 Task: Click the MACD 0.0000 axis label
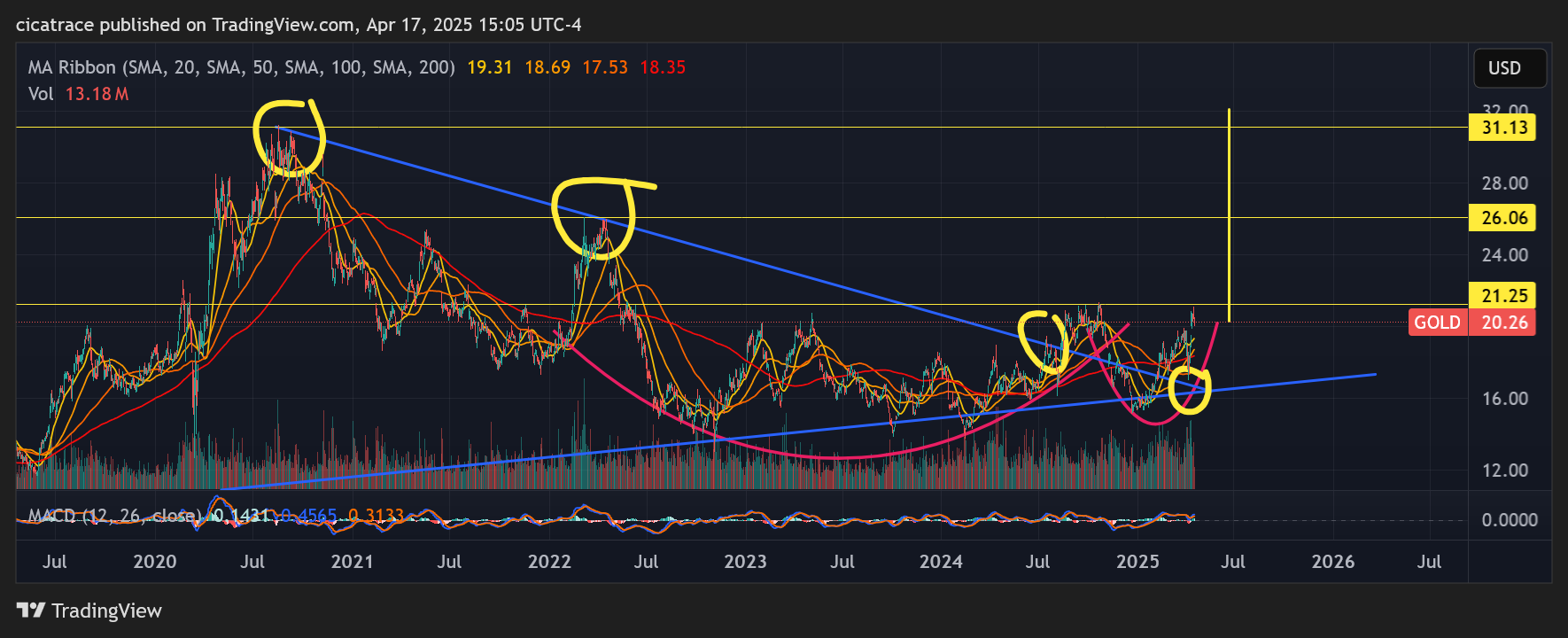tap(1510, 520)
